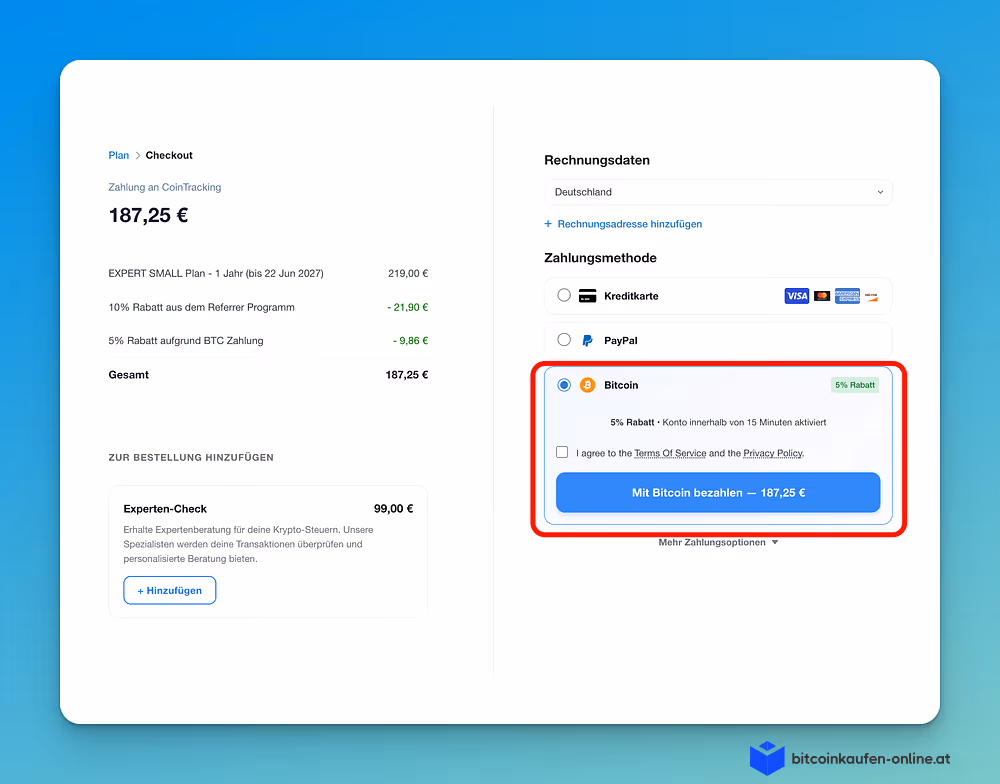The image size is (1000, 784).
Task: Click the 10% Rabatt Referrer Programm line
Action: (202, 307)
